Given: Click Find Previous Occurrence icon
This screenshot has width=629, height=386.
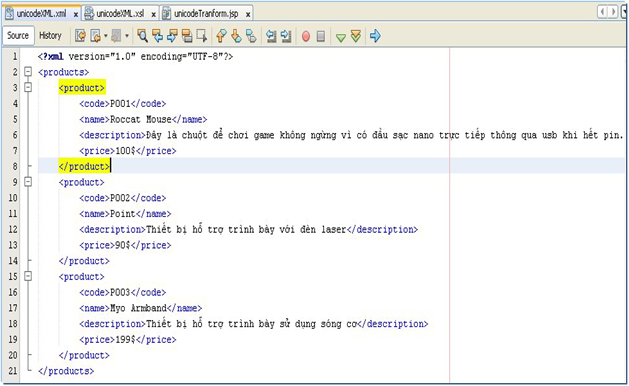Looking at the screenshot, I should point(157,36).
